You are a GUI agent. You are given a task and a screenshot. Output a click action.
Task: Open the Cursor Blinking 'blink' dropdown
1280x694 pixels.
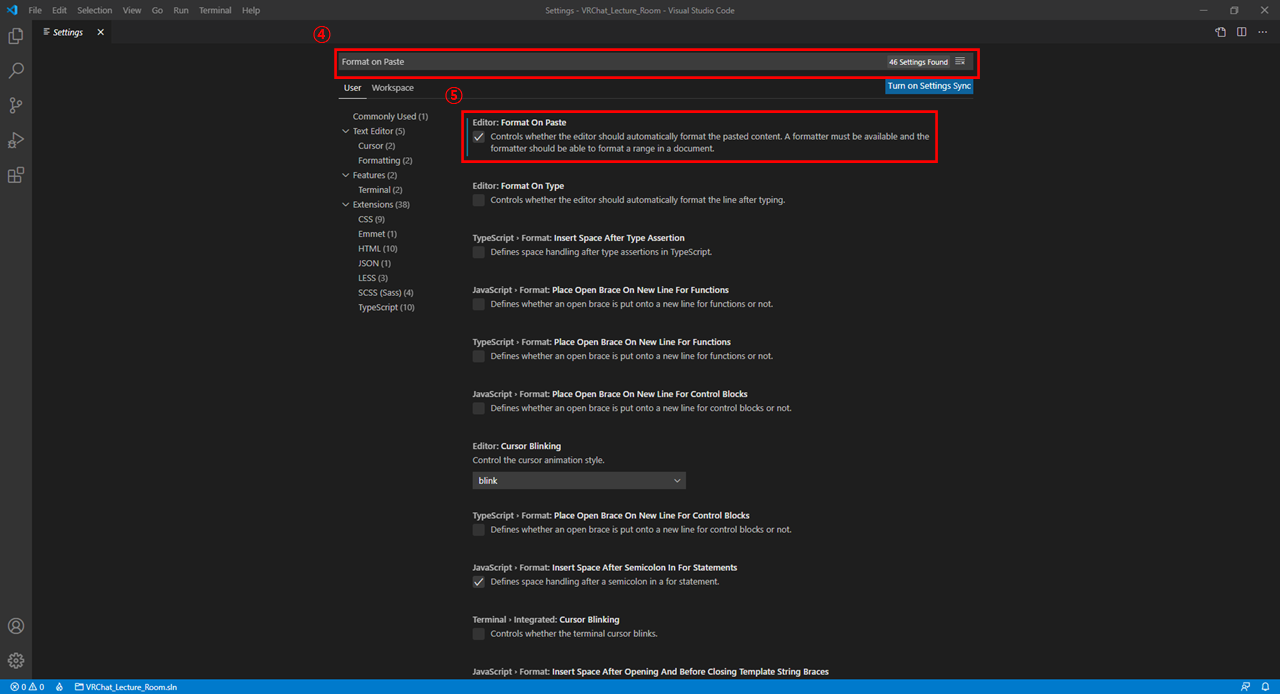579,480
